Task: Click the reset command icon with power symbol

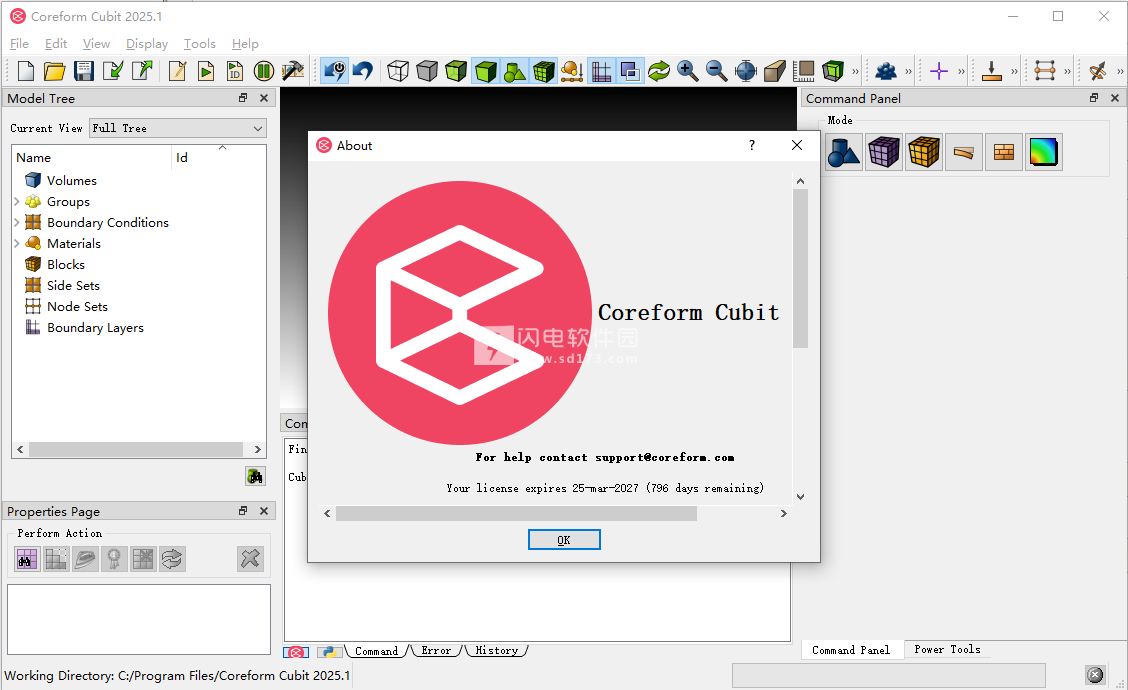Action: point(335,71)
